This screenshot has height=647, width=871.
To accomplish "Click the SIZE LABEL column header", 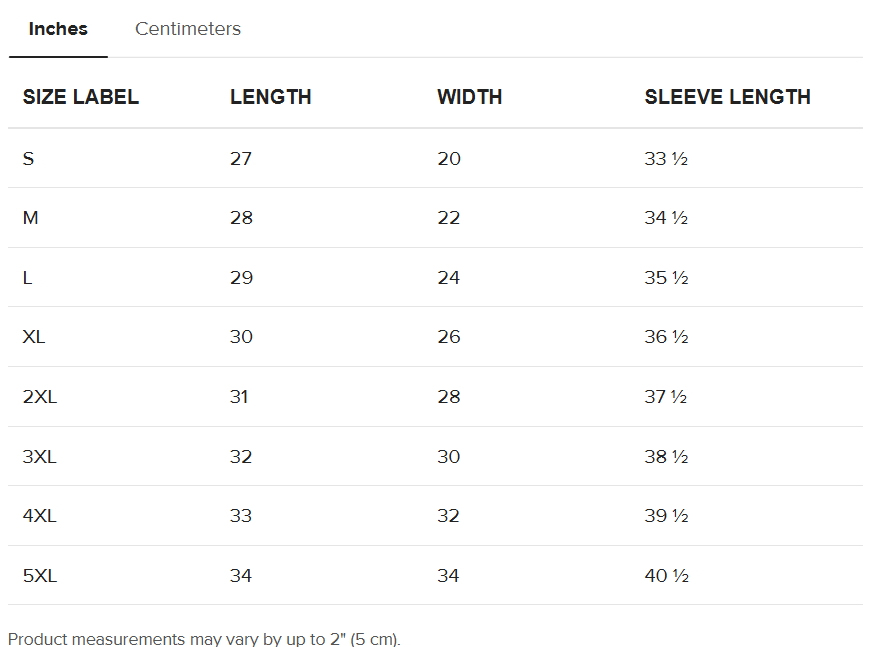I will (x=81, y=97).
